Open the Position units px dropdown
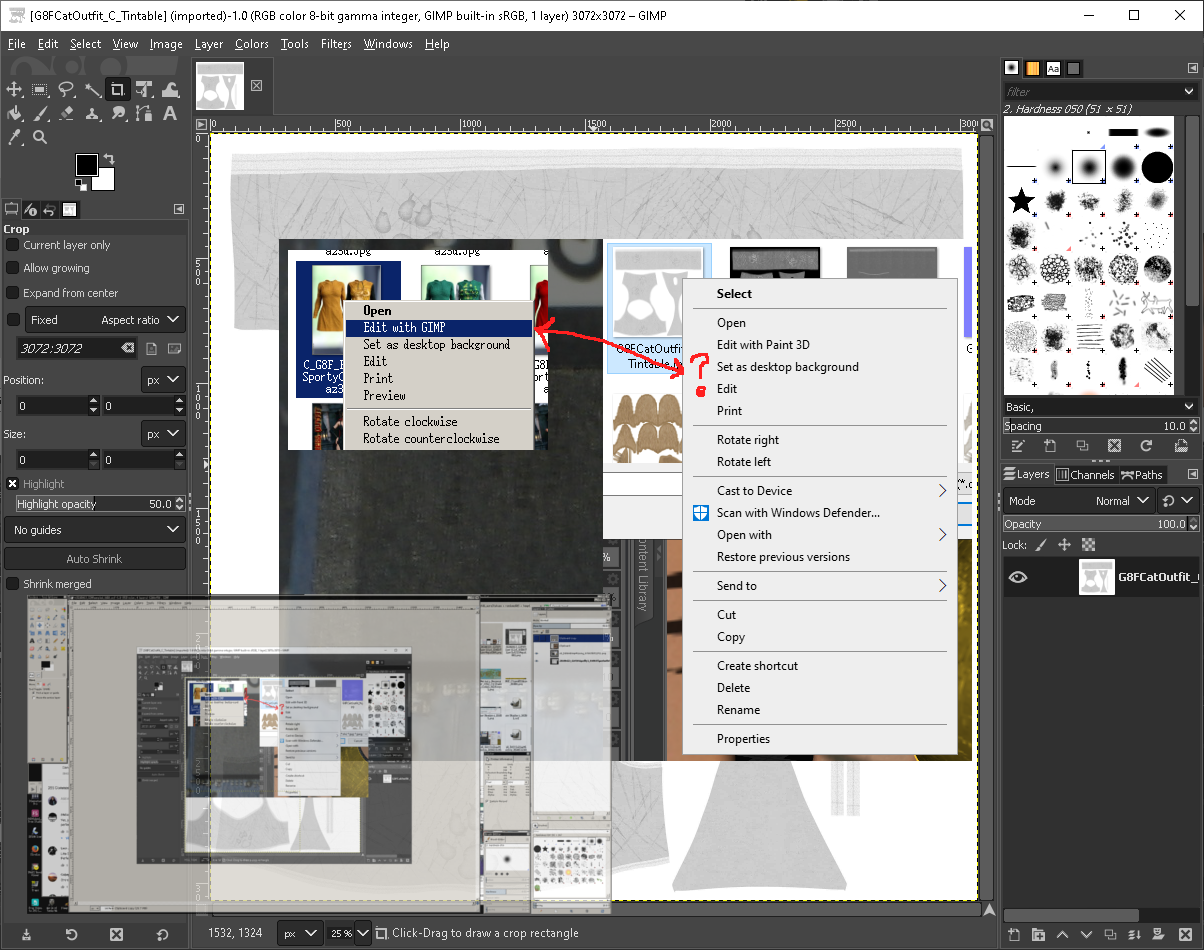 163,380
